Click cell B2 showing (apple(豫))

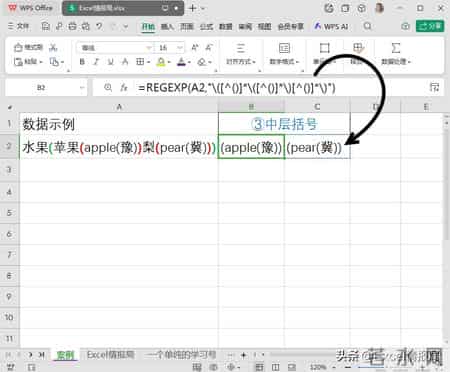pos(251,147)
